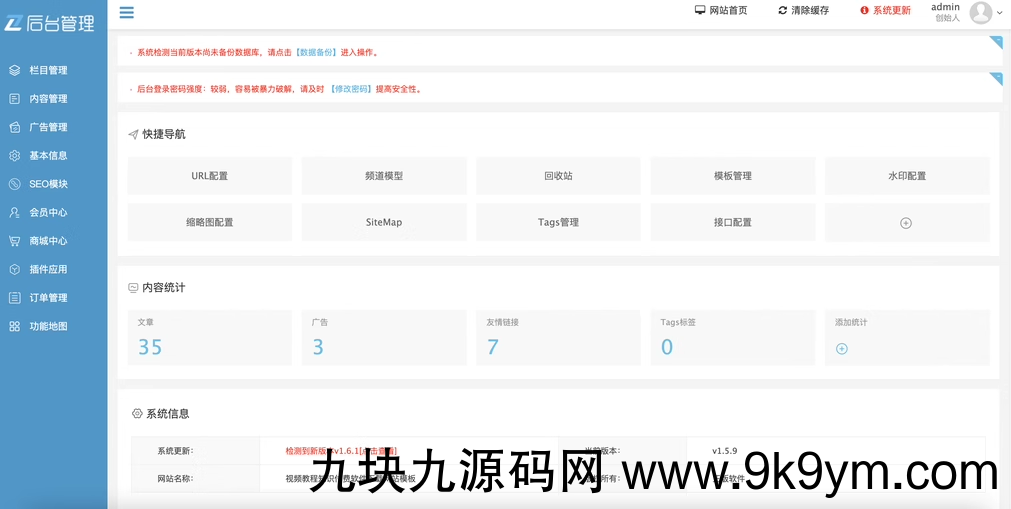Click the 网站名称: label in the table
Viewport: 1011px width, 509px height.
point(175,479)
